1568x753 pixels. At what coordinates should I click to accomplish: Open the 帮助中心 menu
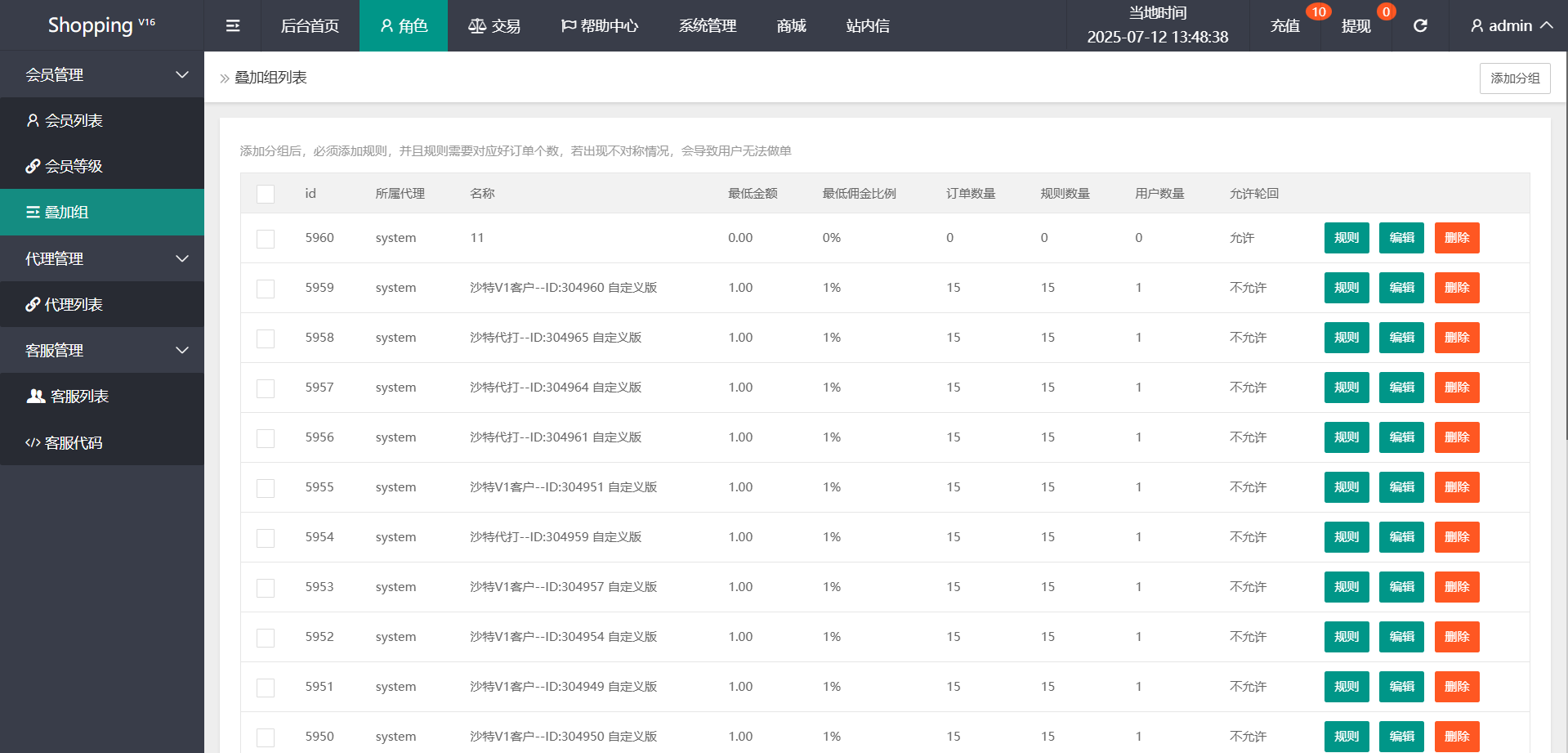600,26
